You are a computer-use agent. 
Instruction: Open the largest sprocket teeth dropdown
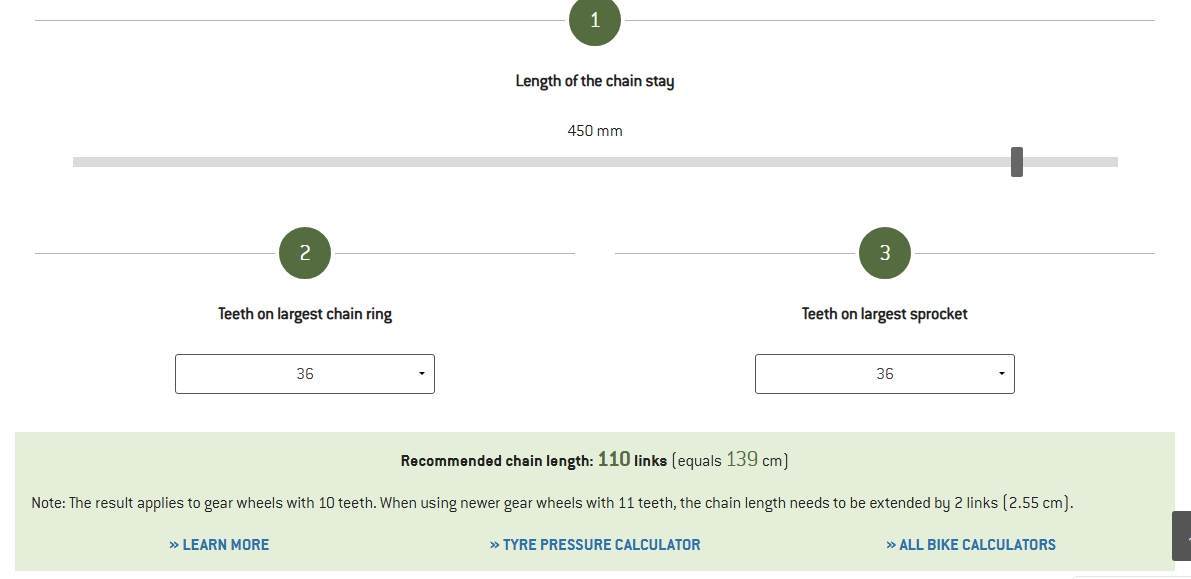885,374
